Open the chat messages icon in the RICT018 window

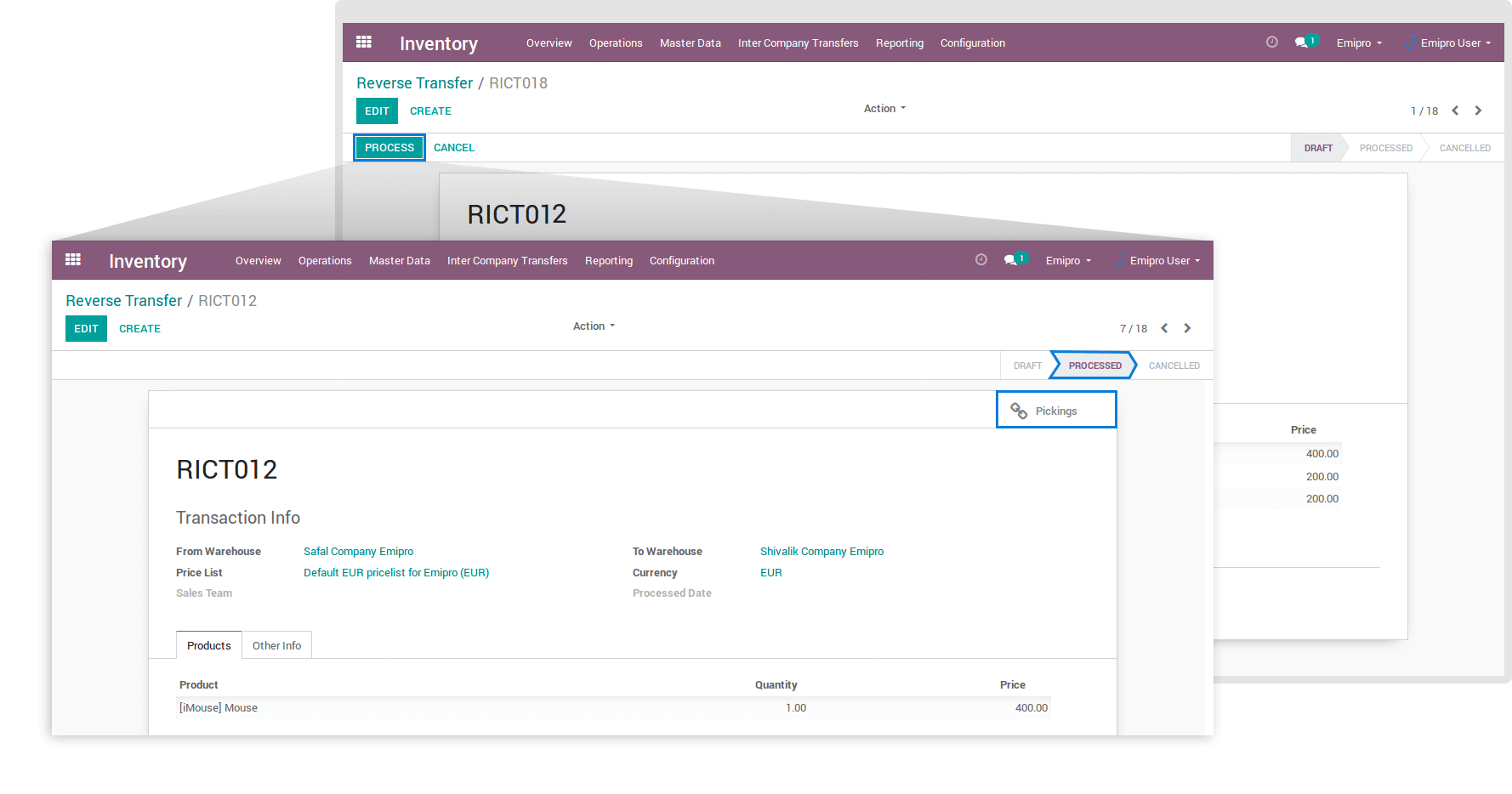pos(1302,43)
